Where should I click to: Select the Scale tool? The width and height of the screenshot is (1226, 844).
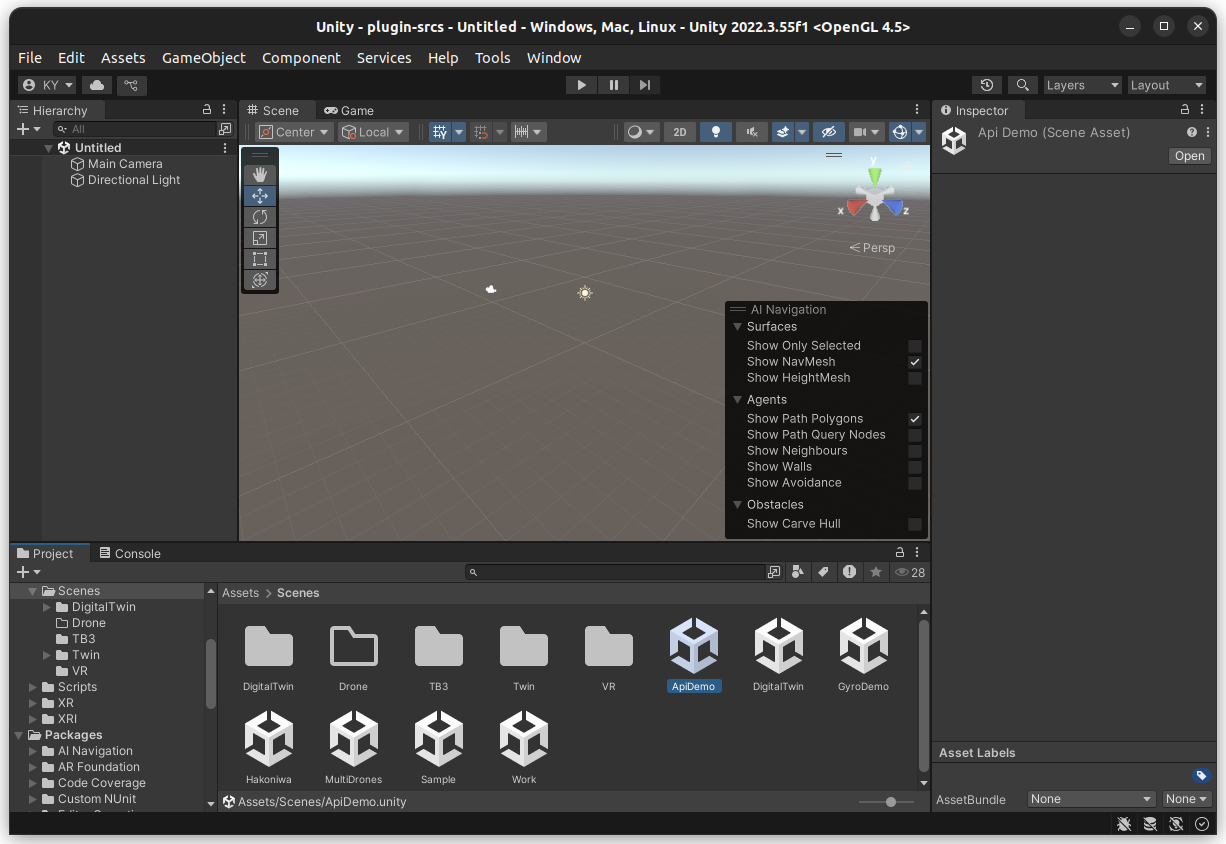point(260,238)
